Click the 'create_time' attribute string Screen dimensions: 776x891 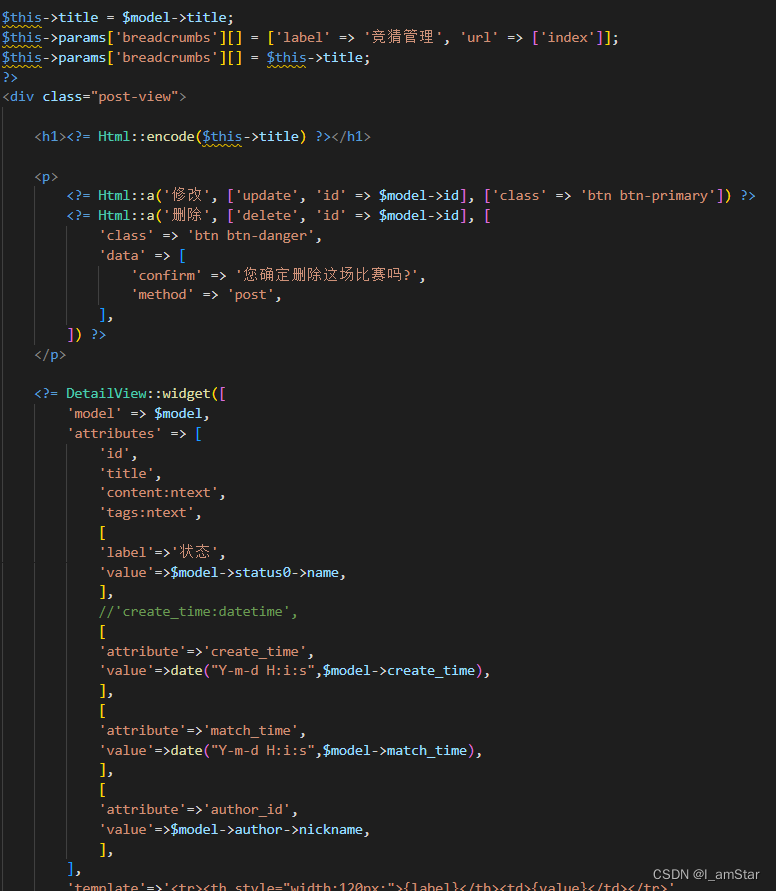(255, 651)
